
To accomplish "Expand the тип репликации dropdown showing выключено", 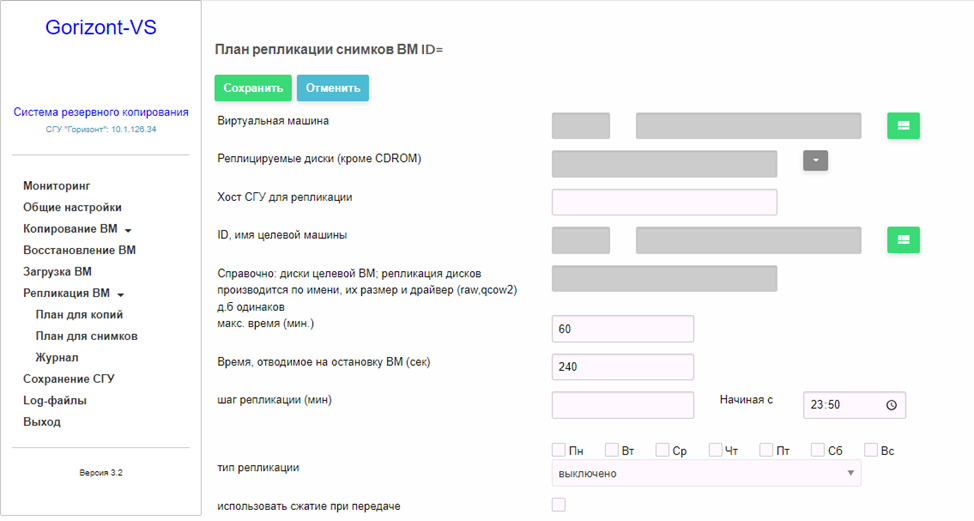I will [x=706, y=473].
